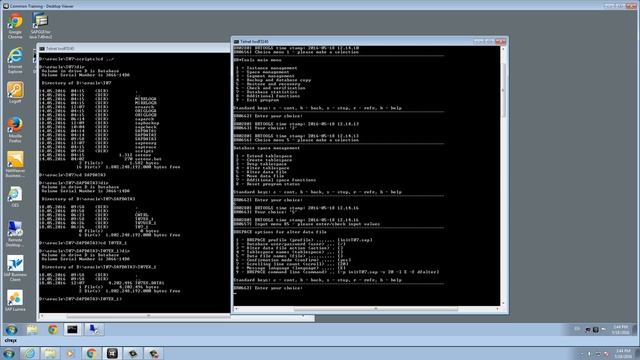Open Google Chrome desktop shortcut
The height and width of the screenshot is (360, 640).
(x=15, y=25)
